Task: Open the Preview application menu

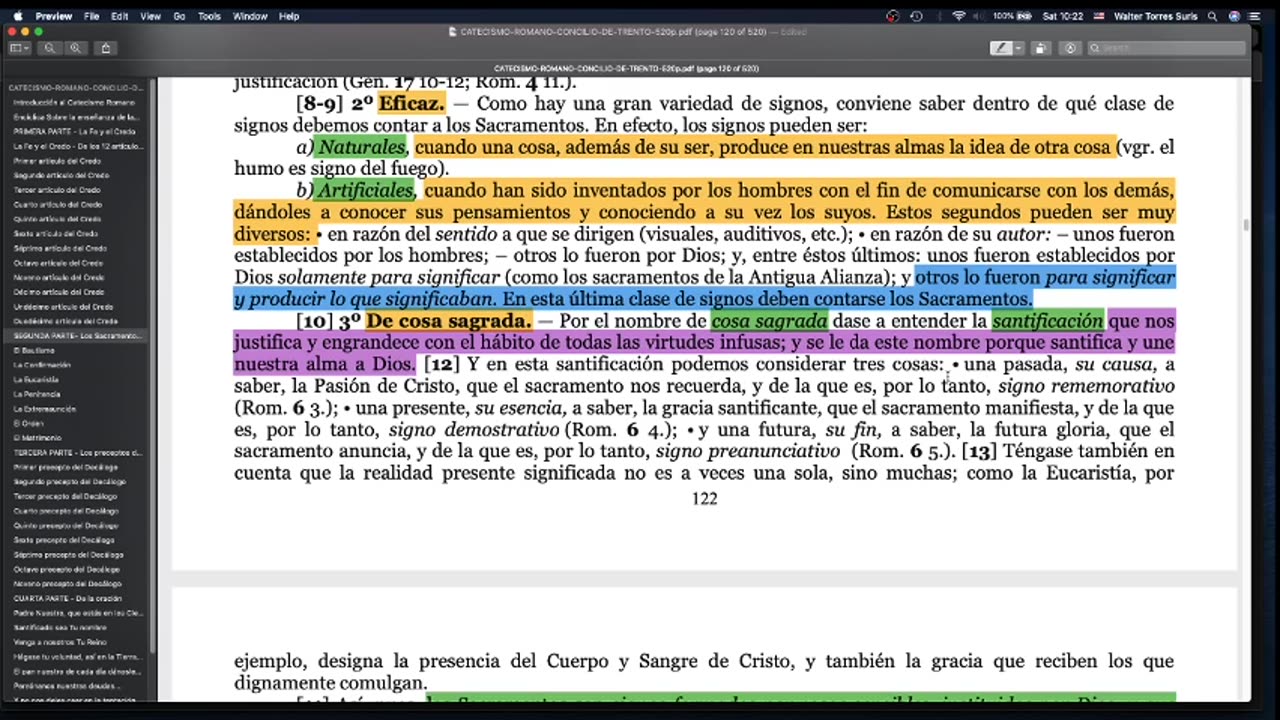Action: [53, 16]
